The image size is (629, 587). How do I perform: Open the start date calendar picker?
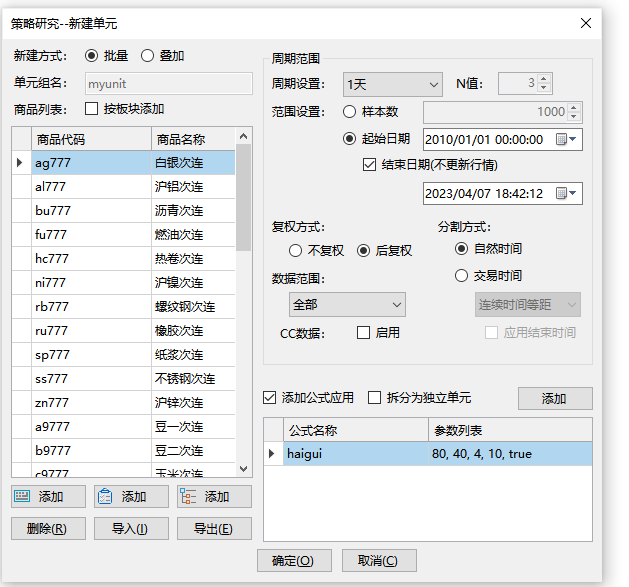566,140
